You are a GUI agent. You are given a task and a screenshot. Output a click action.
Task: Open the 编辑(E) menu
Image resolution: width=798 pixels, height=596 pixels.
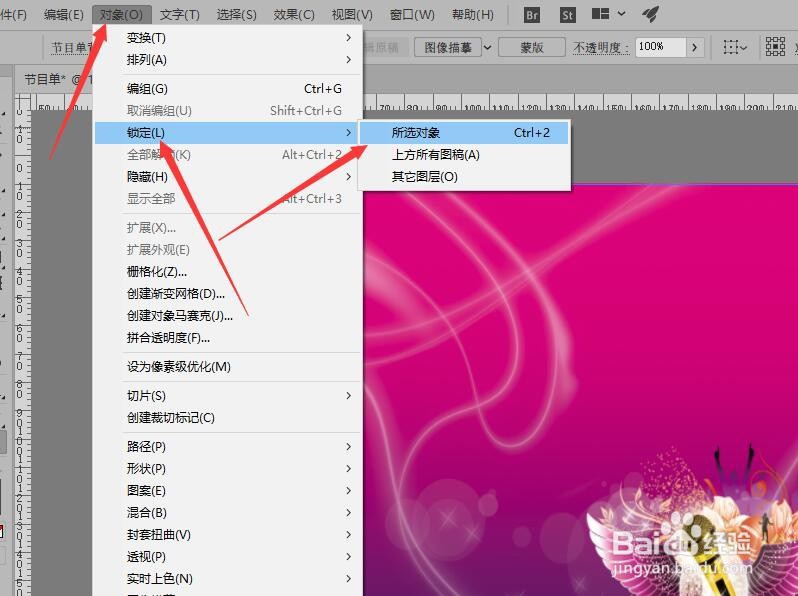click(64, 14)
